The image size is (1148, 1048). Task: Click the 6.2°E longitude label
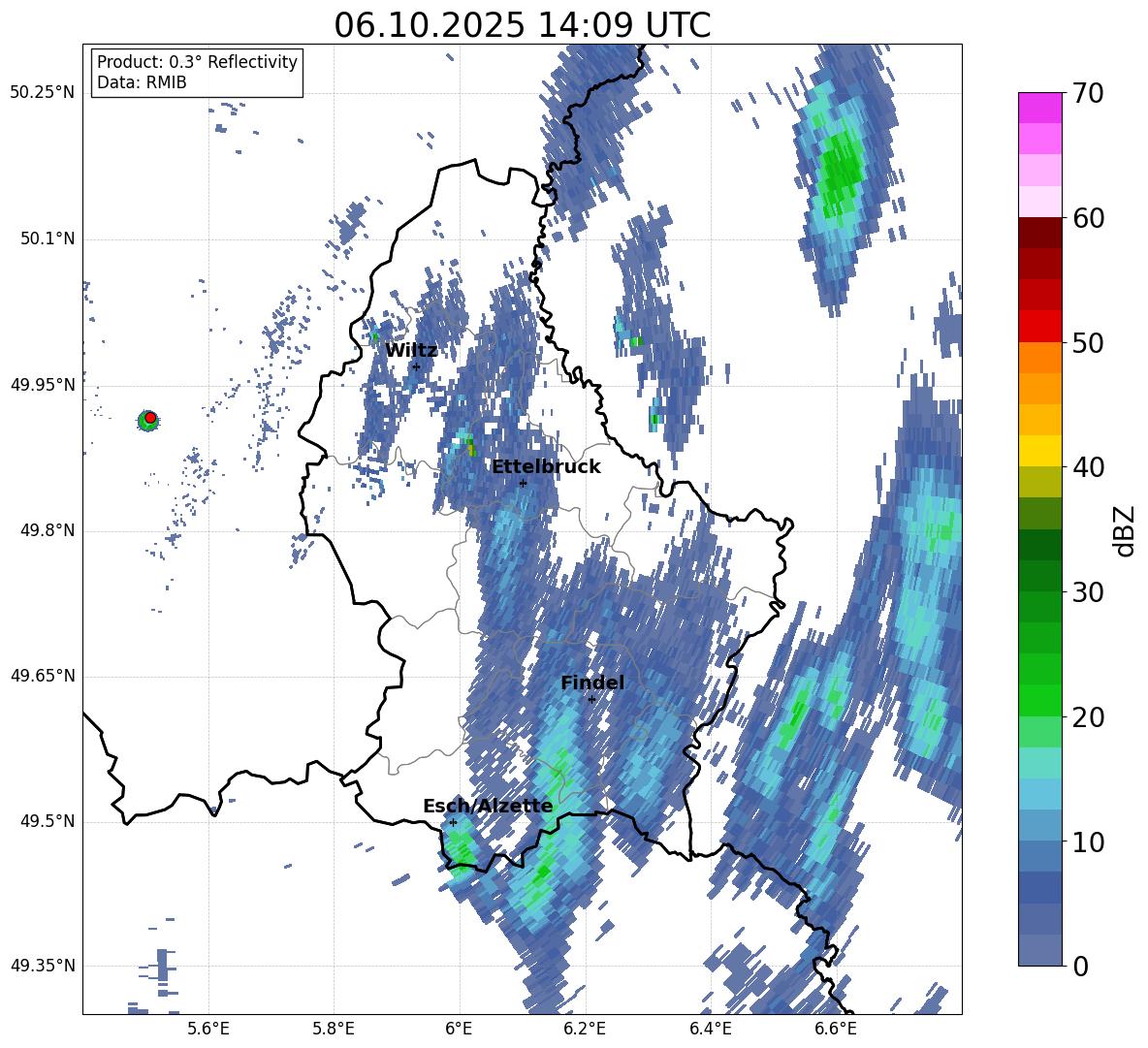click(586, 1030)
